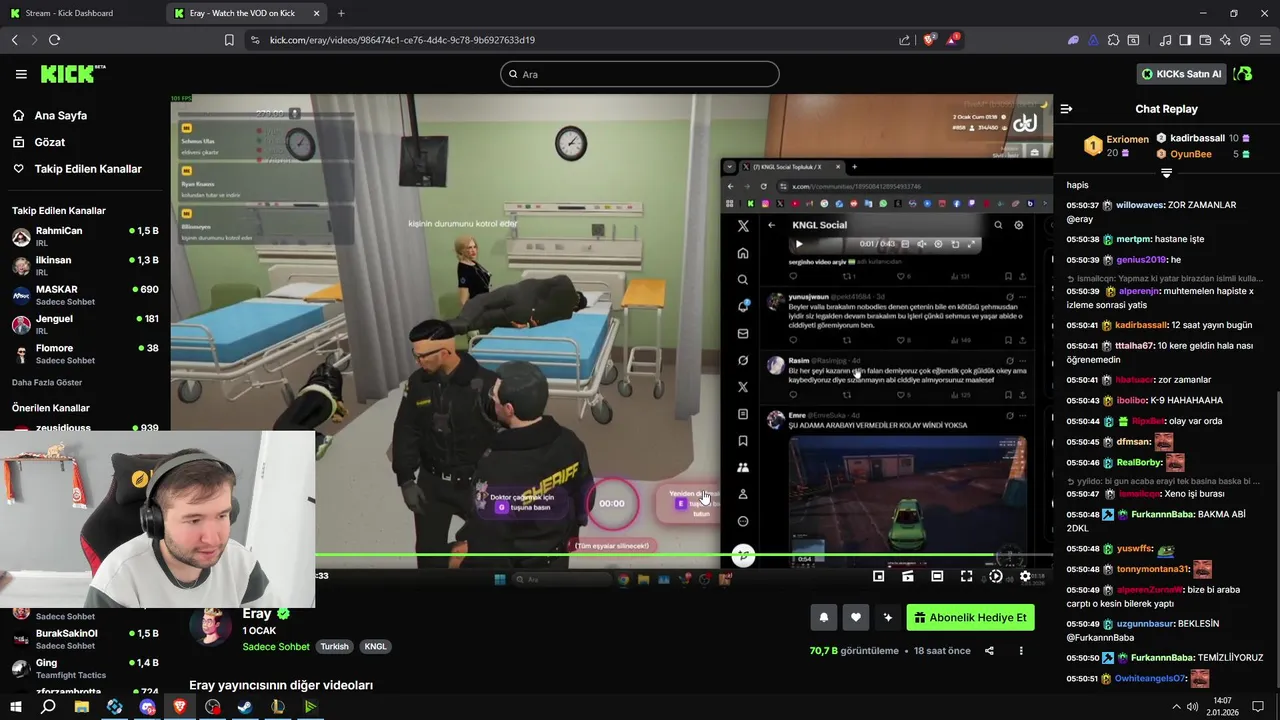The image size is (1280, 720).
Task: Open Brave VPN shield icon
Action: pos(1245,40)
